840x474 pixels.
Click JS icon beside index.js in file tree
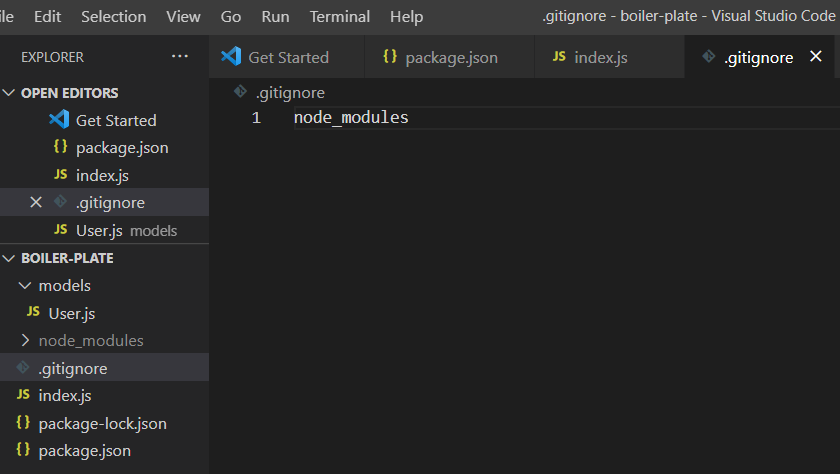coord(23,394)
